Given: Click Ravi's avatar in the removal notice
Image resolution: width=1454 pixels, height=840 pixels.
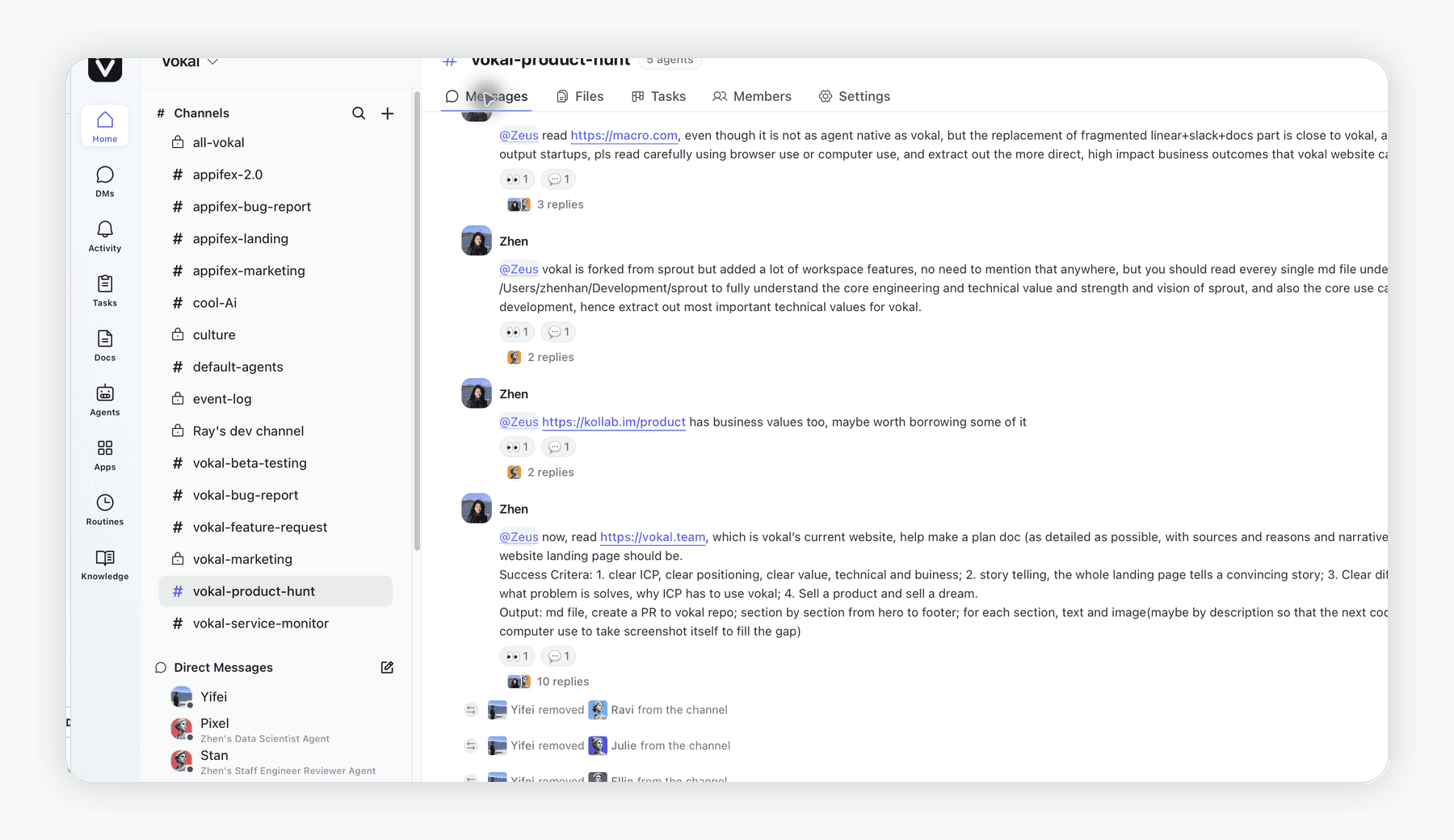Looking at the screenshot, I should pyautogui.click(x=598, y=710).
